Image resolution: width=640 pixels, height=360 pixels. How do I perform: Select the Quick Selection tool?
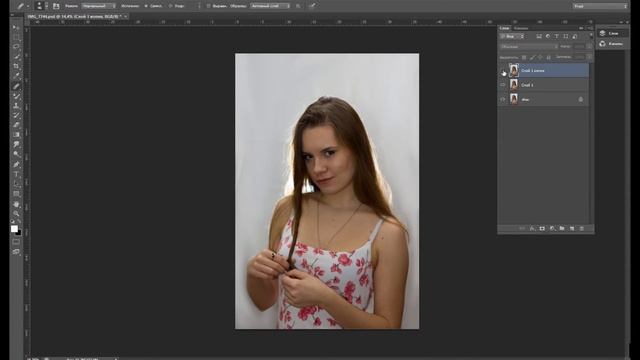[x=16, y=57]
